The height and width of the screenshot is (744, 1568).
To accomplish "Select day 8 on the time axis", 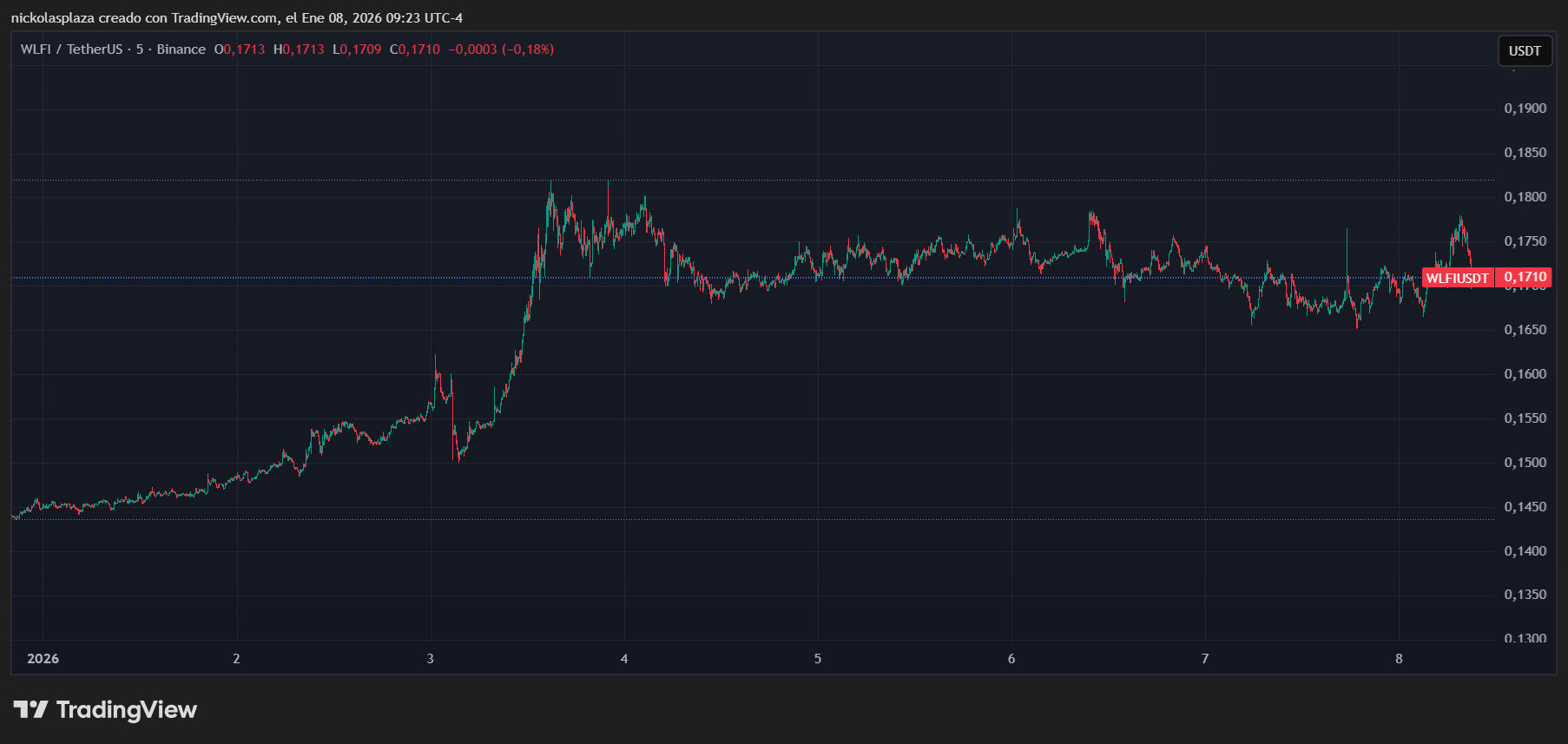I will click(x=1398, y=658).
